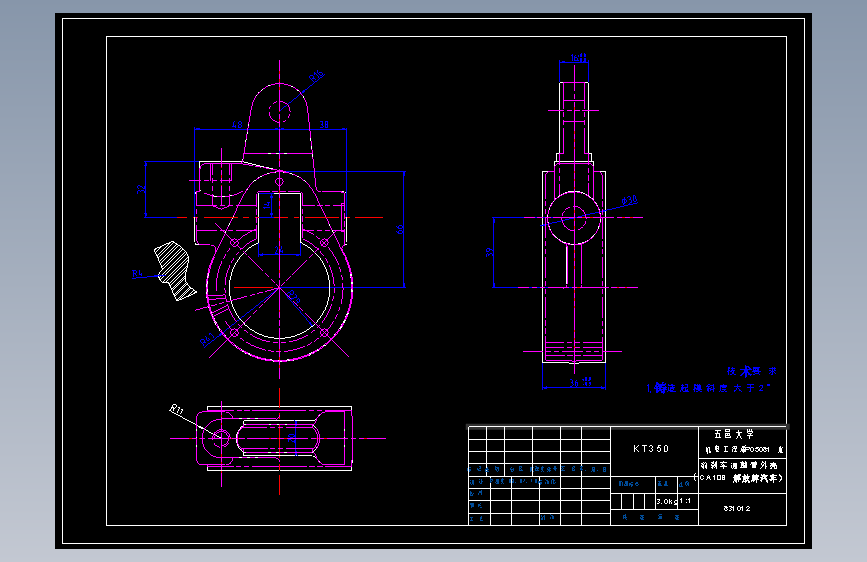
Task: Select the R4 radius label near hatched detail
Action: tap(138, 273)
